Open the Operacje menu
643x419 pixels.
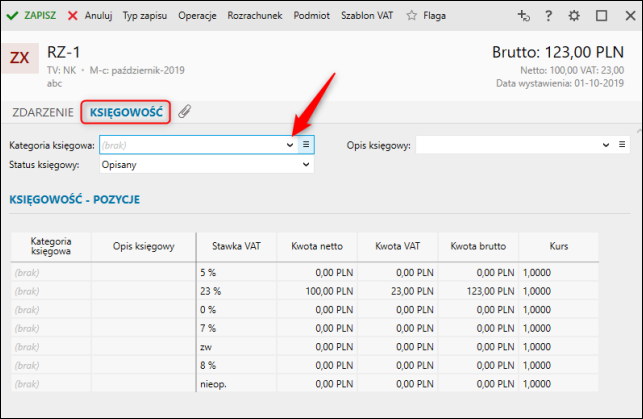pyautogui.click(x=197, y=16)
